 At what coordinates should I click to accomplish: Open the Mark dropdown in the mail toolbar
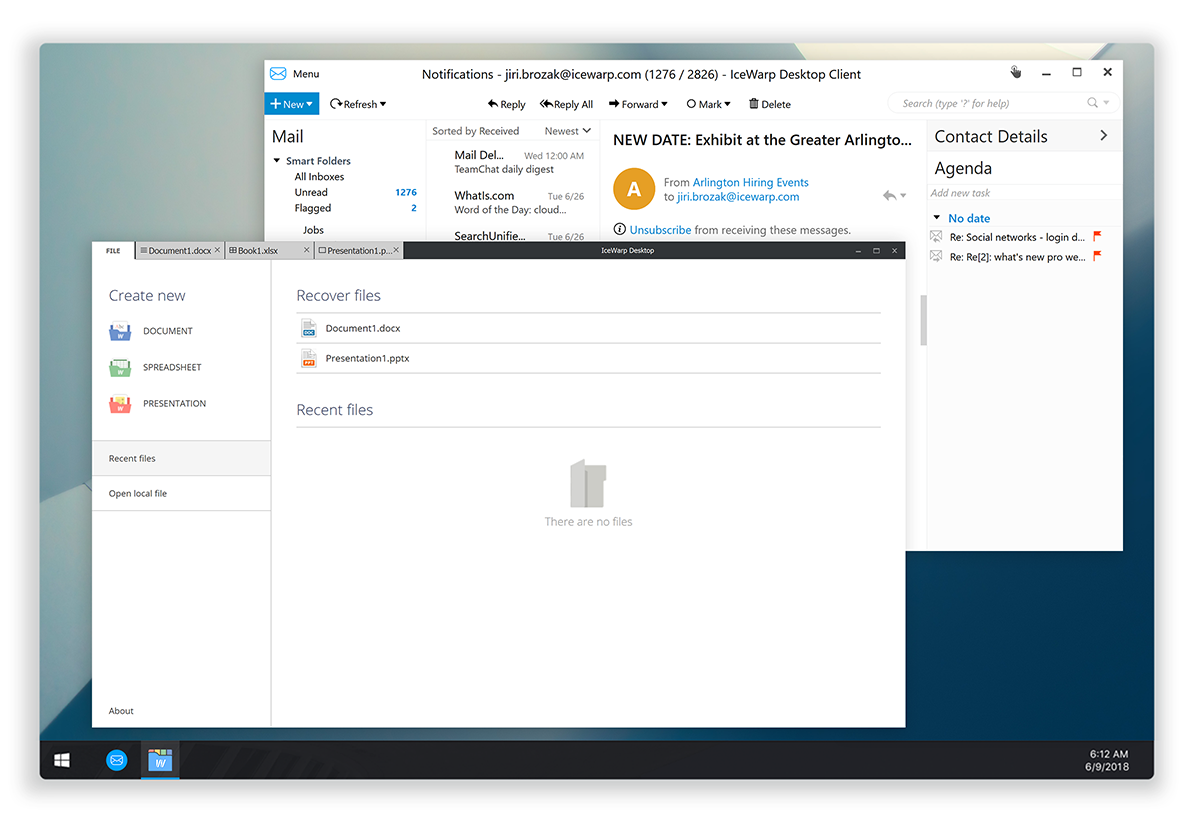coord(709,104)
